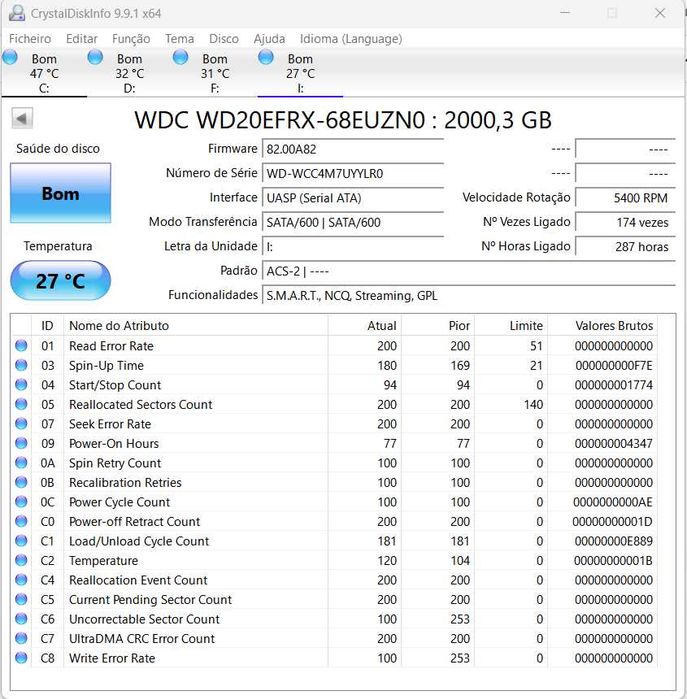The width and height of the screenshot is (687, 699).
Task: Click the Nome do Atributo column header
Action: coord(196,325)
